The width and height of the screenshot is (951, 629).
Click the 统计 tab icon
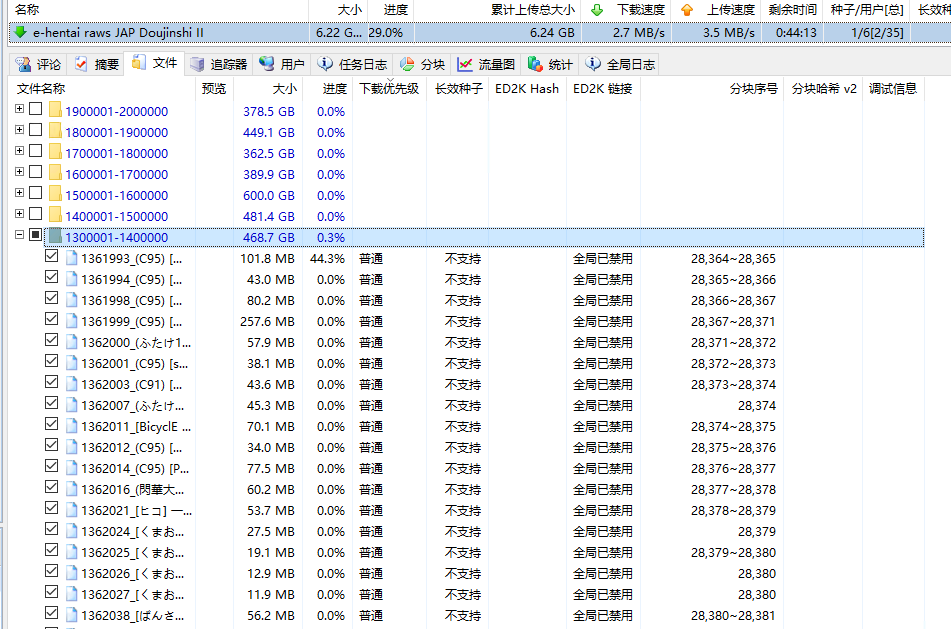(x=535, y=65)
